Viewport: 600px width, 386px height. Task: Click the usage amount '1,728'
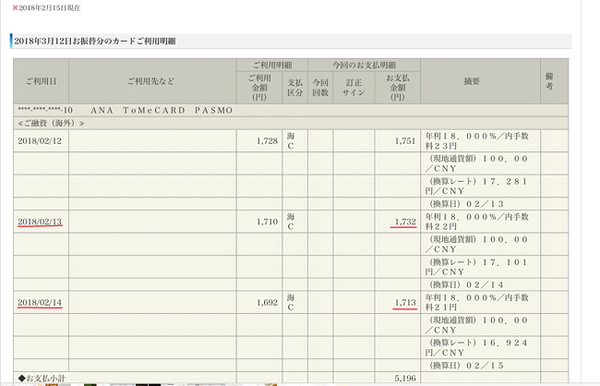267,141
